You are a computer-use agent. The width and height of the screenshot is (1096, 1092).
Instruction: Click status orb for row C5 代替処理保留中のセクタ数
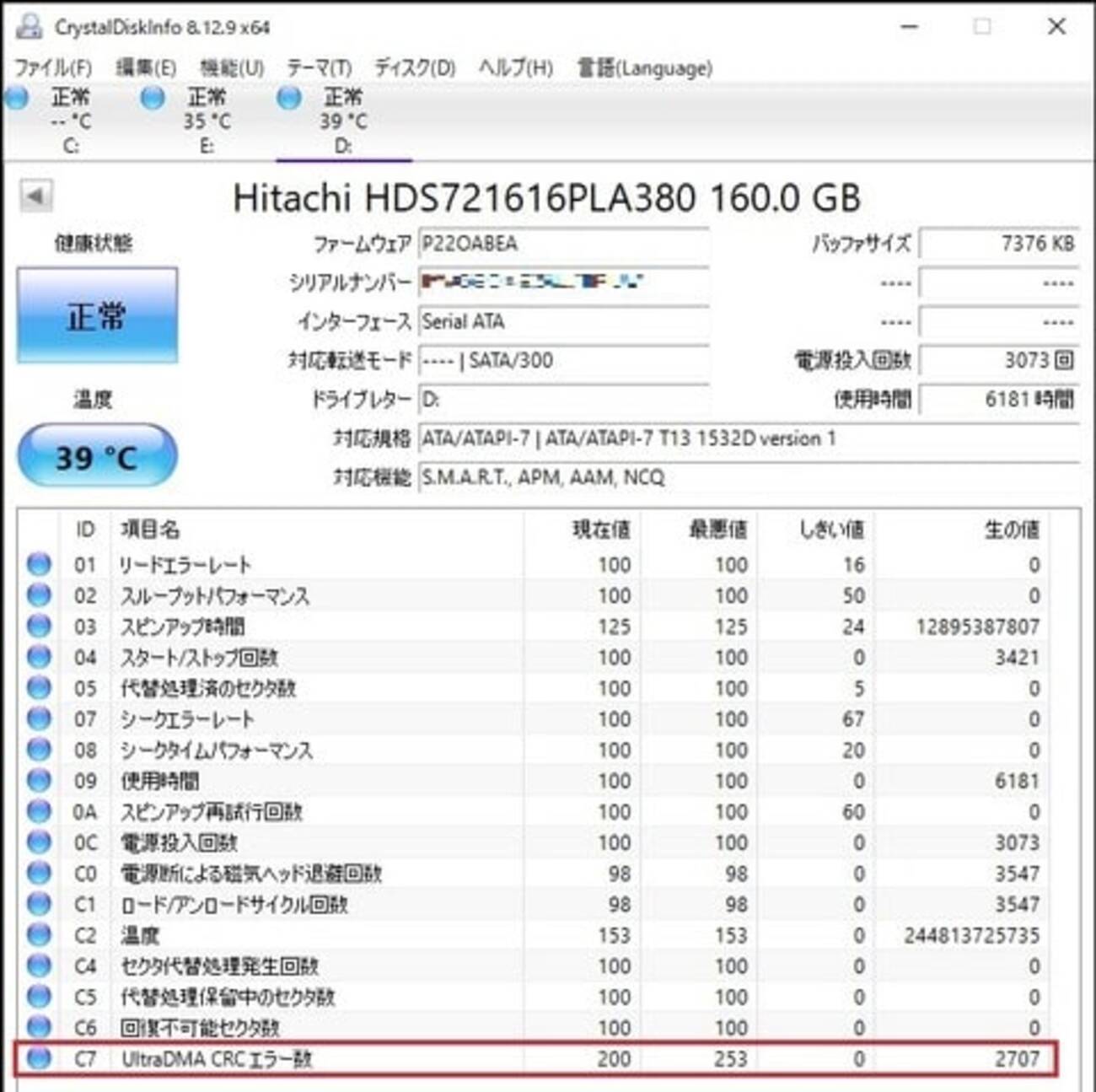(39, 997)
